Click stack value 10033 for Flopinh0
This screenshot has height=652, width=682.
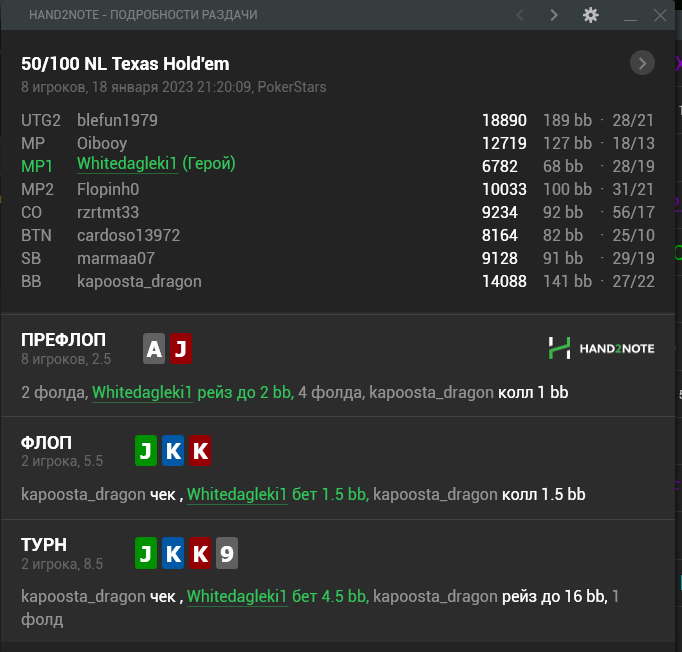pyautogui.click(x=504, y=190)
